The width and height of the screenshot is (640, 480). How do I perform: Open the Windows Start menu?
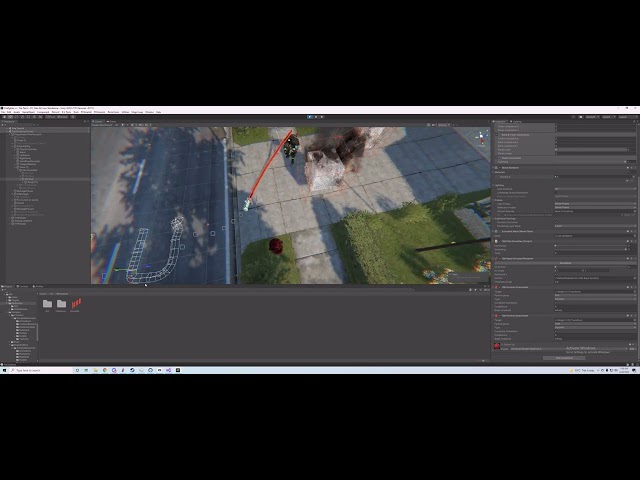pos(4,370)
